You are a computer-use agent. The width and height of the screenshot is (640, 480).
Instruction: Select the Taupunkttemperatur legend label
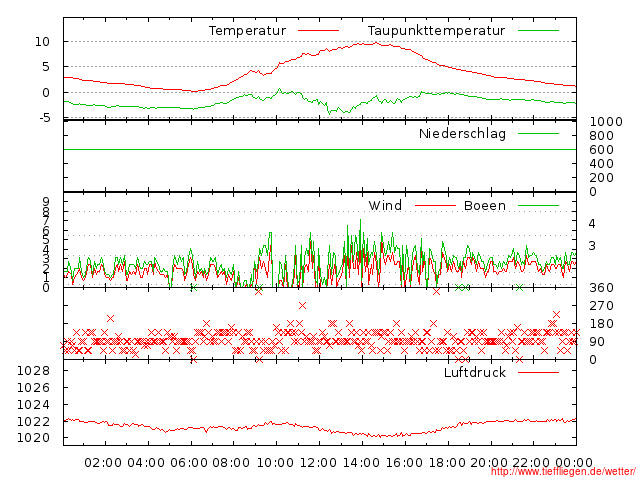[x=435, y=31]
